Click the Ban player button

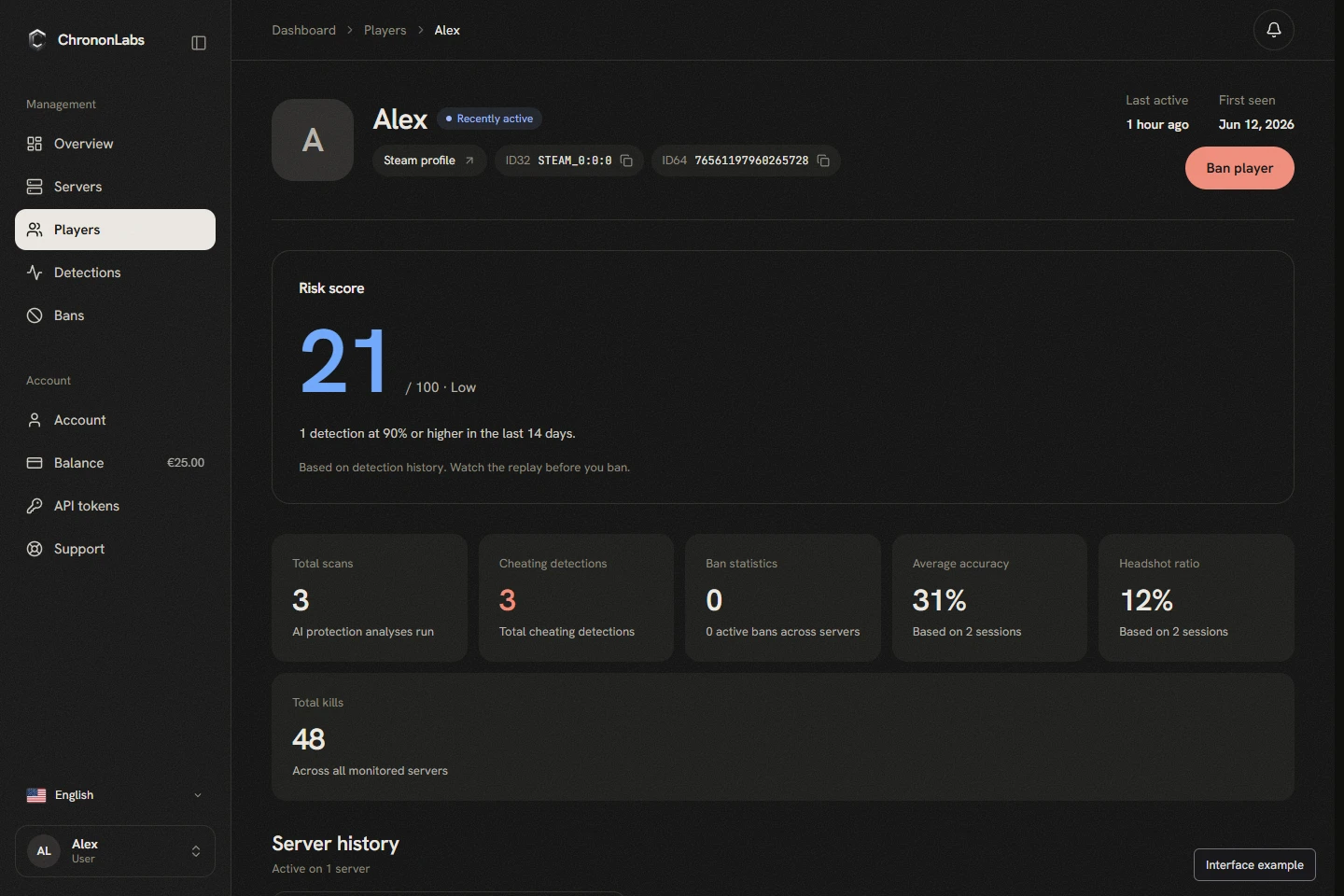1239,168
